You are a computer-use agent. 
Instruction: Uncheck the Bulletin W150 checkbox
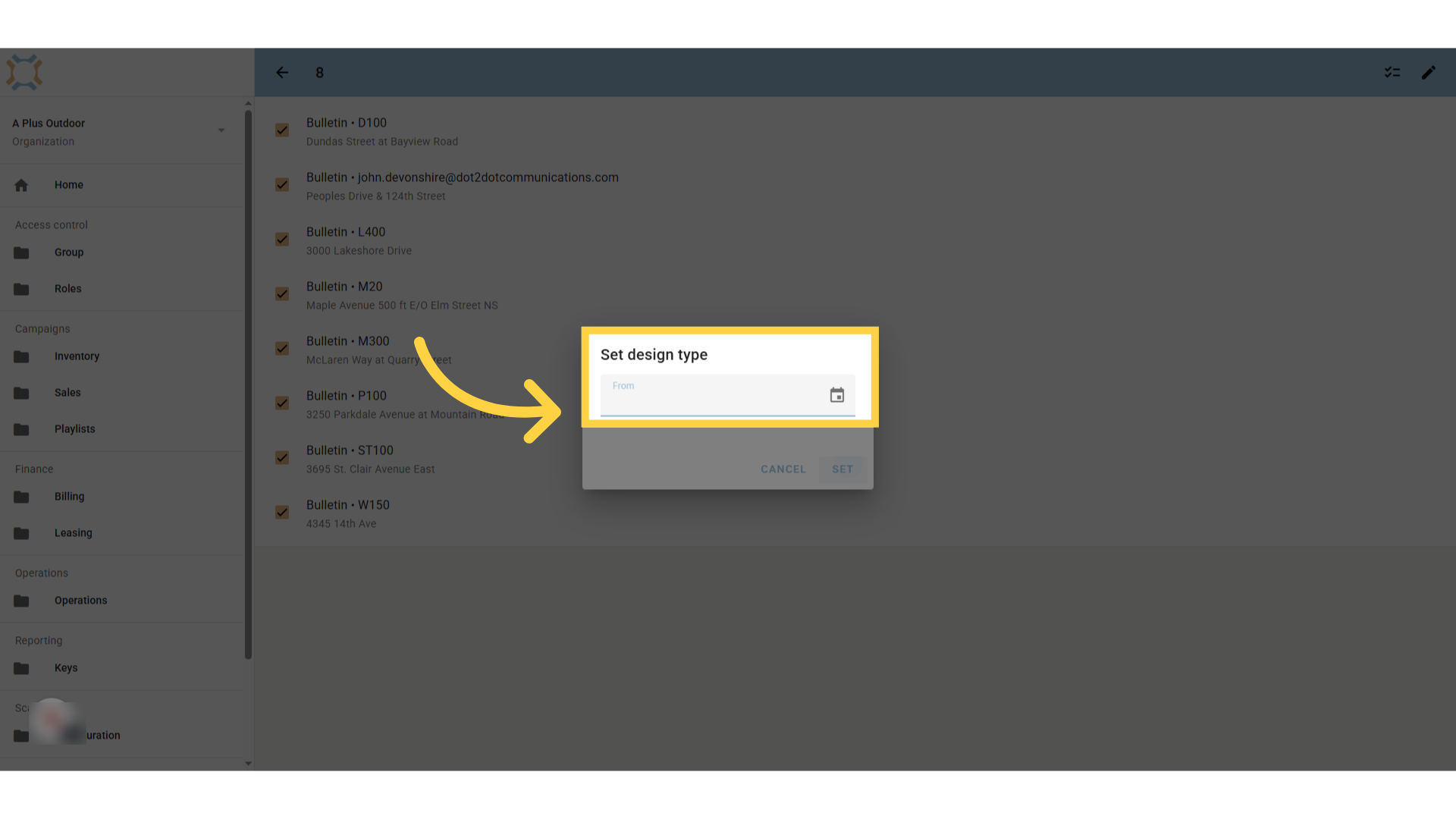pyautogui.click(x=282, y=513)
